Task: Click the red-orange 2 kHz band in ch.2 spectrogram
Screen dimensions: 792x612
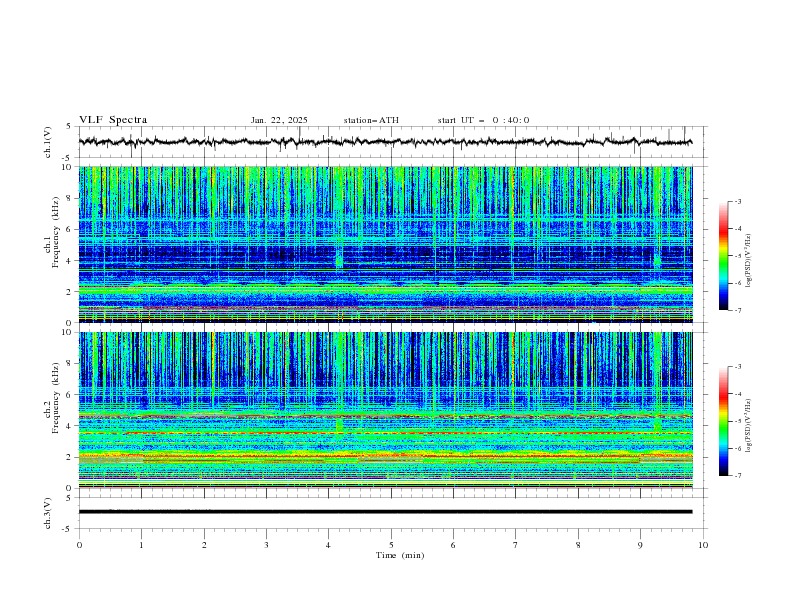Action: [385, 456]
